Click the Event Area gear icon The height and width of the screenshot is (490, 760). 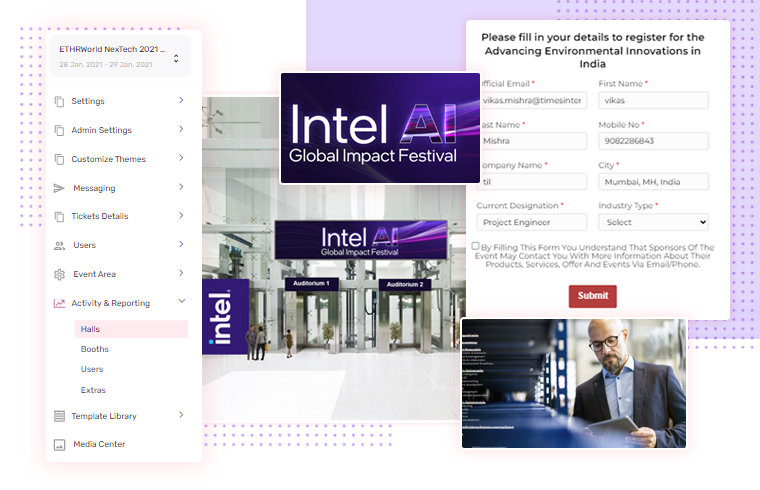pos(59,274)
